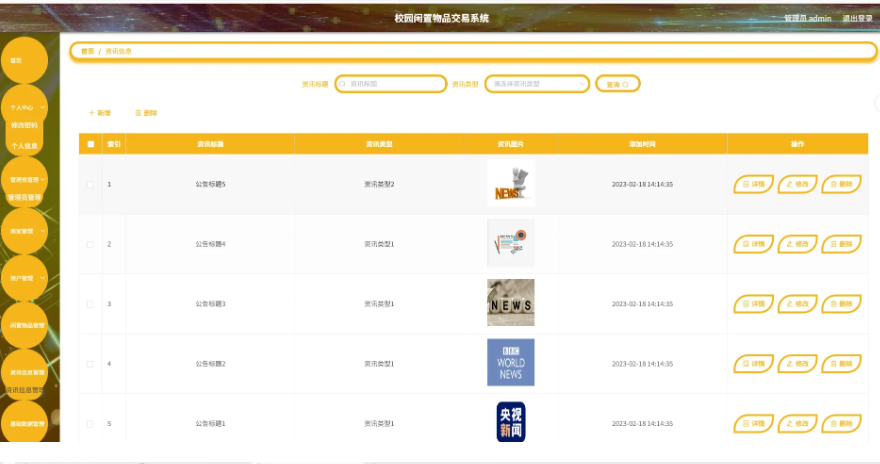880x464 pixels.
Task: Tick the checkbox for row 3
Action: pyautogui.click(x=90, y=304)
